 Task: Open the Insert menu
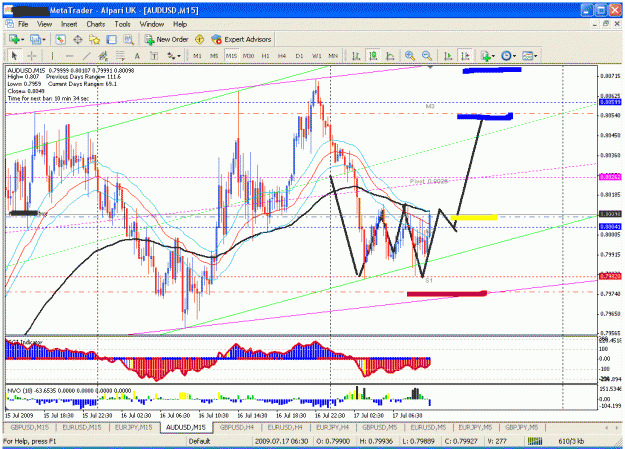[x=69, y=24]
